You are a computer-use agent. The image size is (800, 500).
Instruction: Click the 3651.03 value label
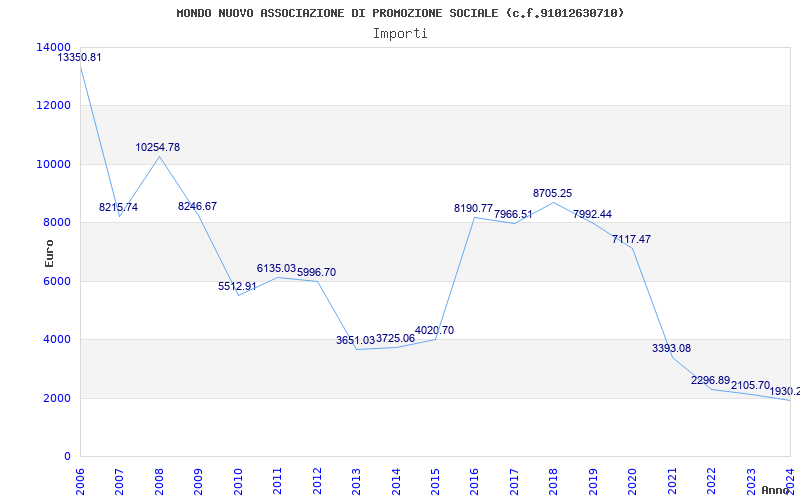point(356,340)
